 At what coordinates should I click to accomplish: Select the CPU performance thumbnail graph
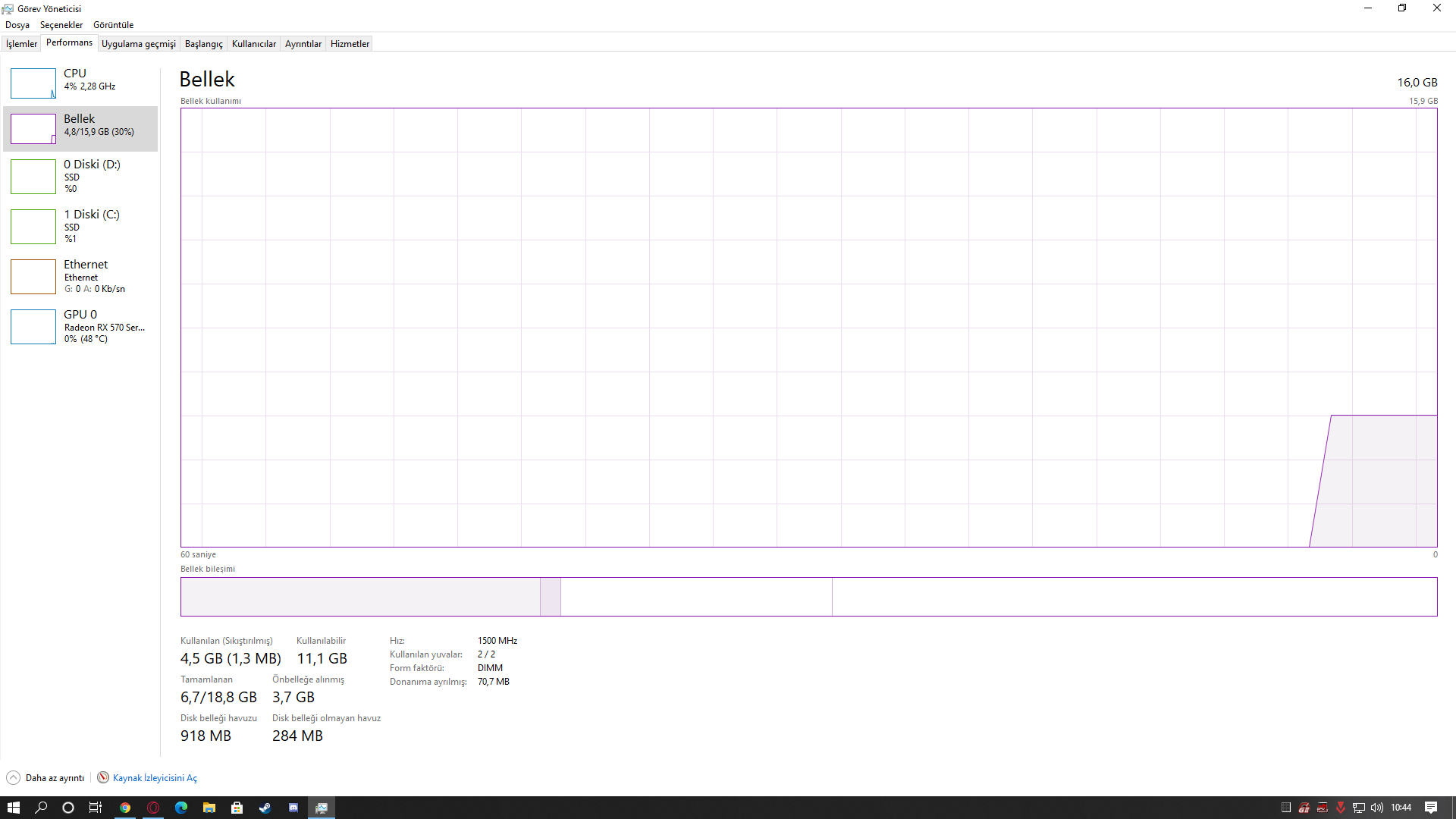(x=33, y=83)
